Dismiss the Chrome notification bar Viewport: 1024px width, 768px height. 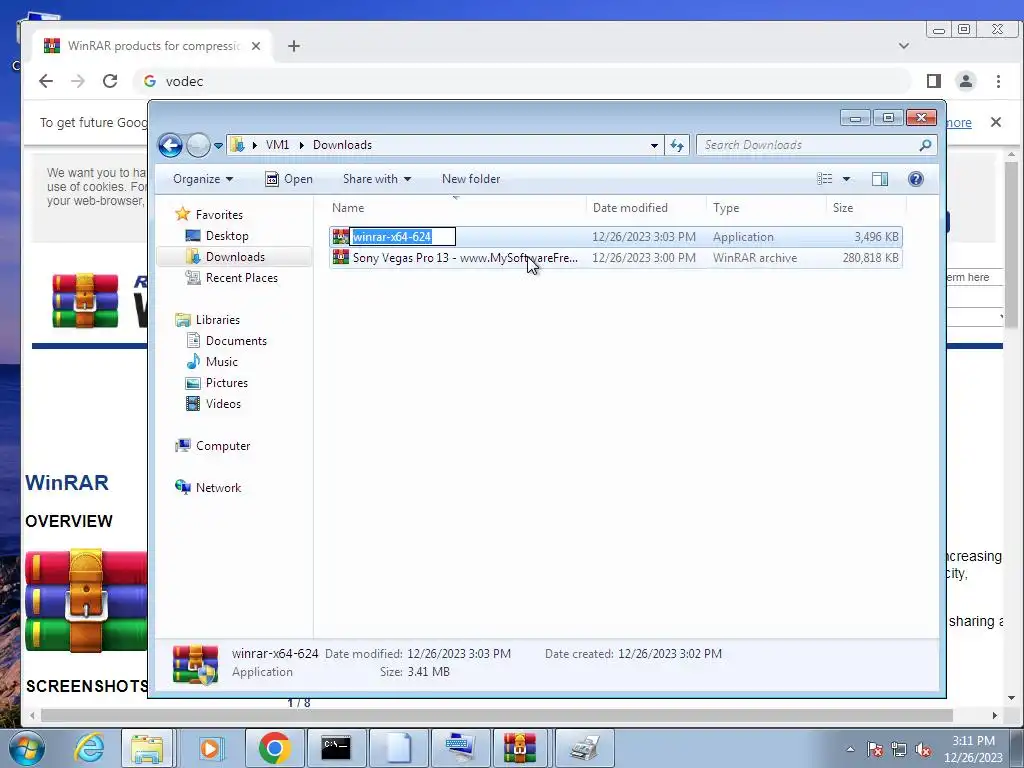pyautogui.click(x=995, y=122)
